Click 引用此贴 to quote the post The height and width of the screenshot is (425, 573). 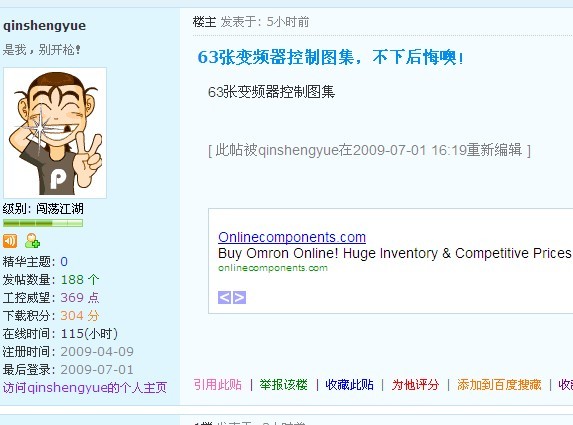click(217, 384)
